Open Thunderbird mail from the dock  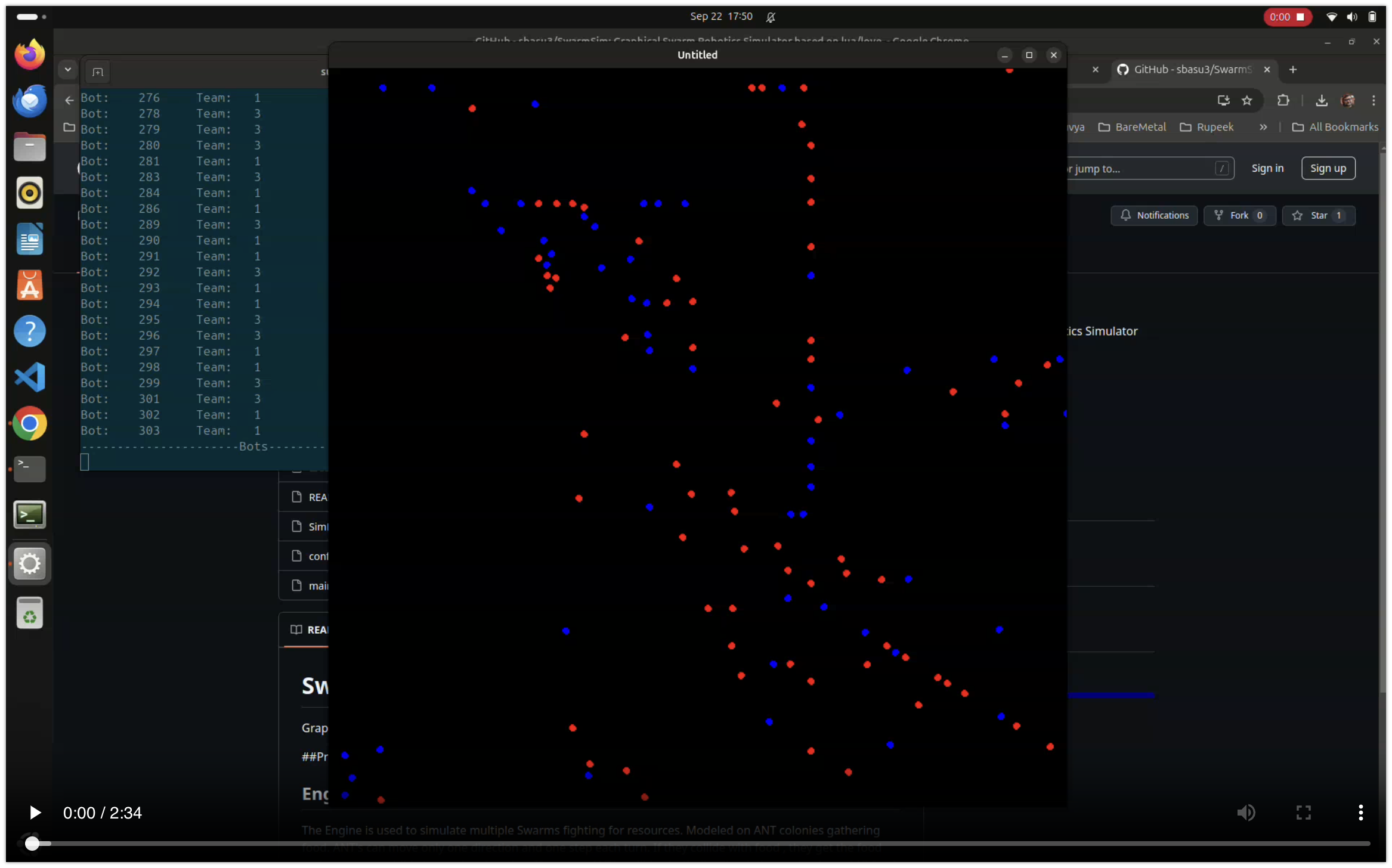point(29,100)
